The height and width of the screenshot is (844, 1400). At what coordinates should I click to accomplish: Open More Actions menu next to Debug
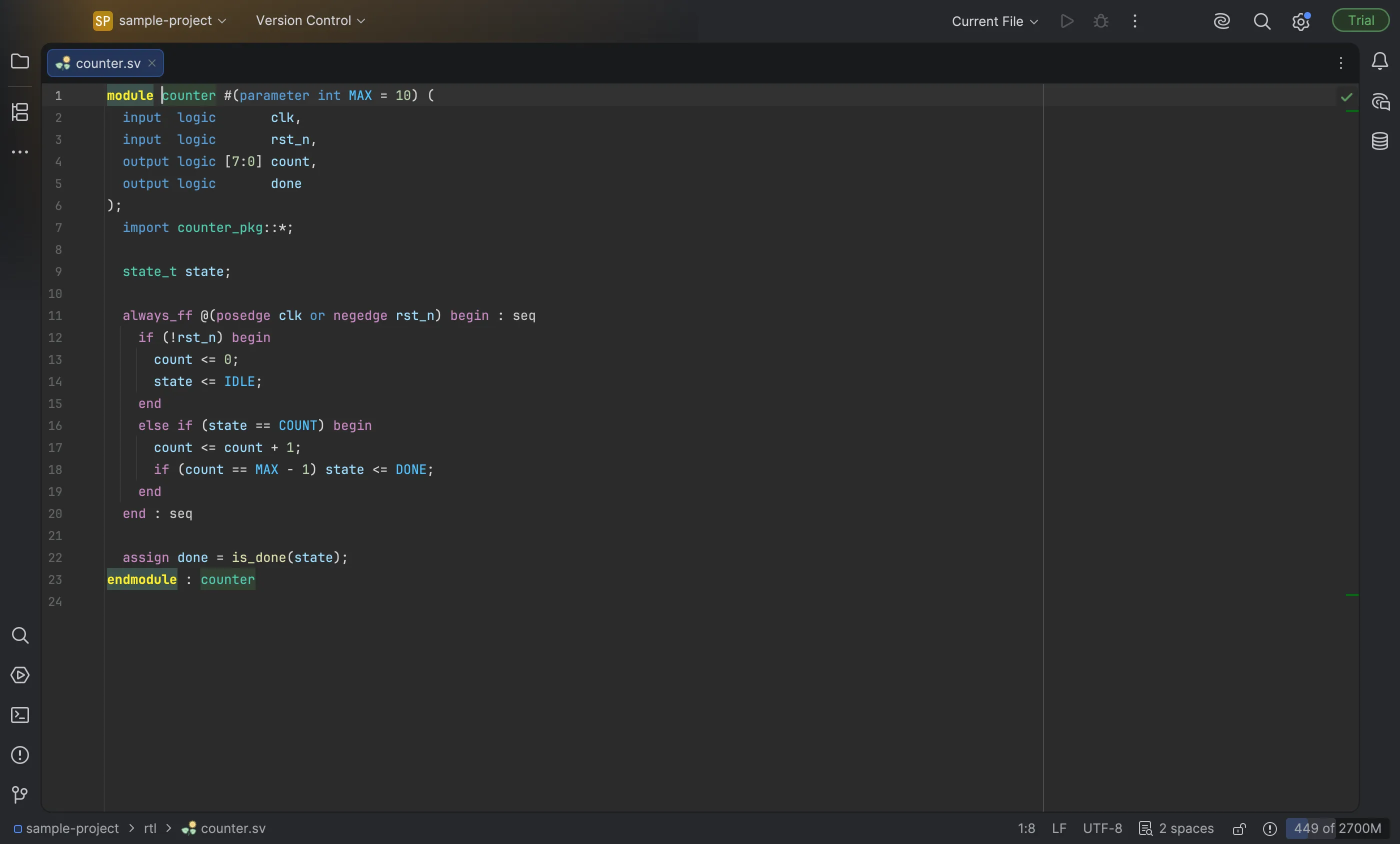tap(1134, 21)
